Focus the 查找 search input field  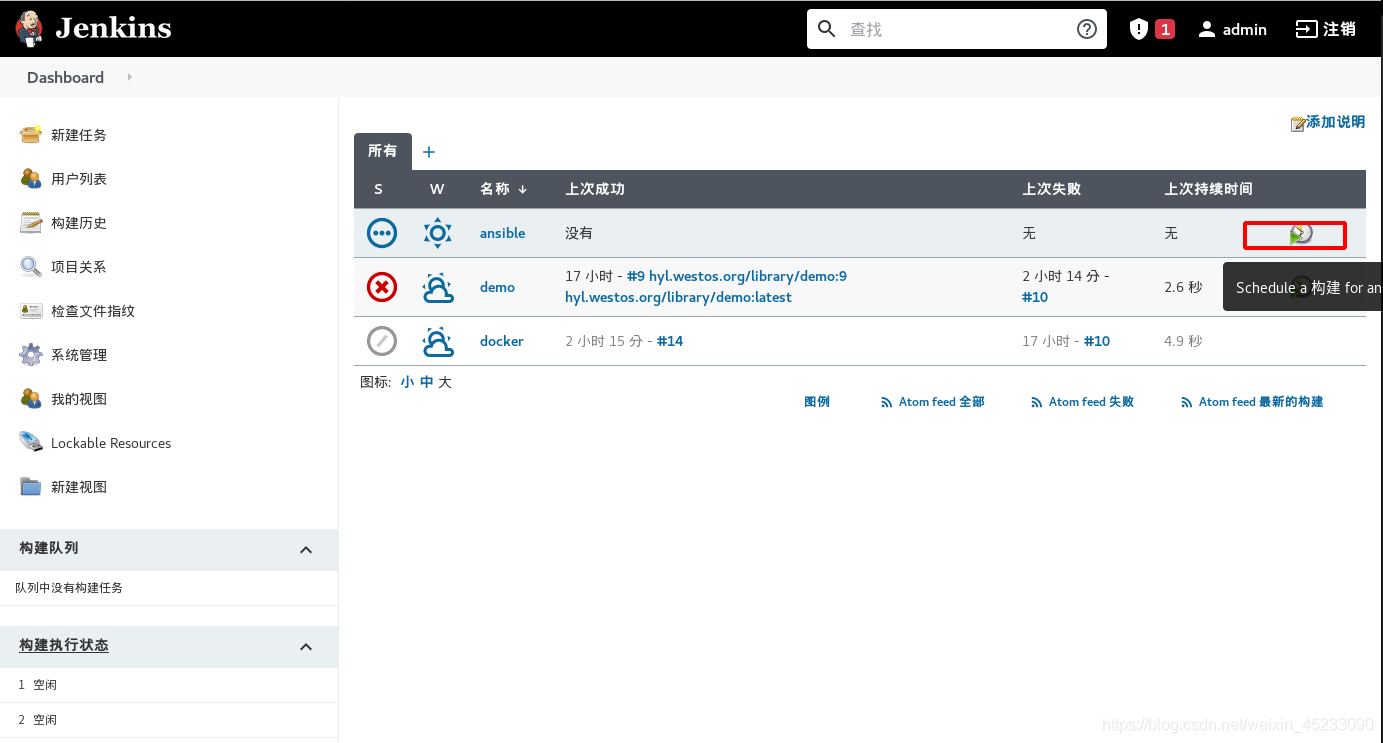point(957,29)
